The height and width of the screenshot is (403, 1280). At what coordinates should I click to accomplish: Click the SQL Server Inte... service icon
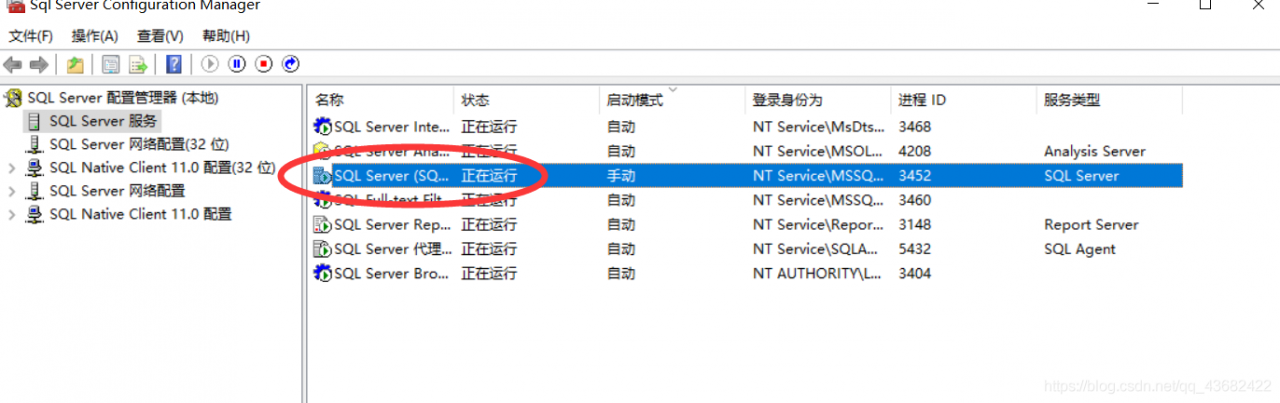323,127
